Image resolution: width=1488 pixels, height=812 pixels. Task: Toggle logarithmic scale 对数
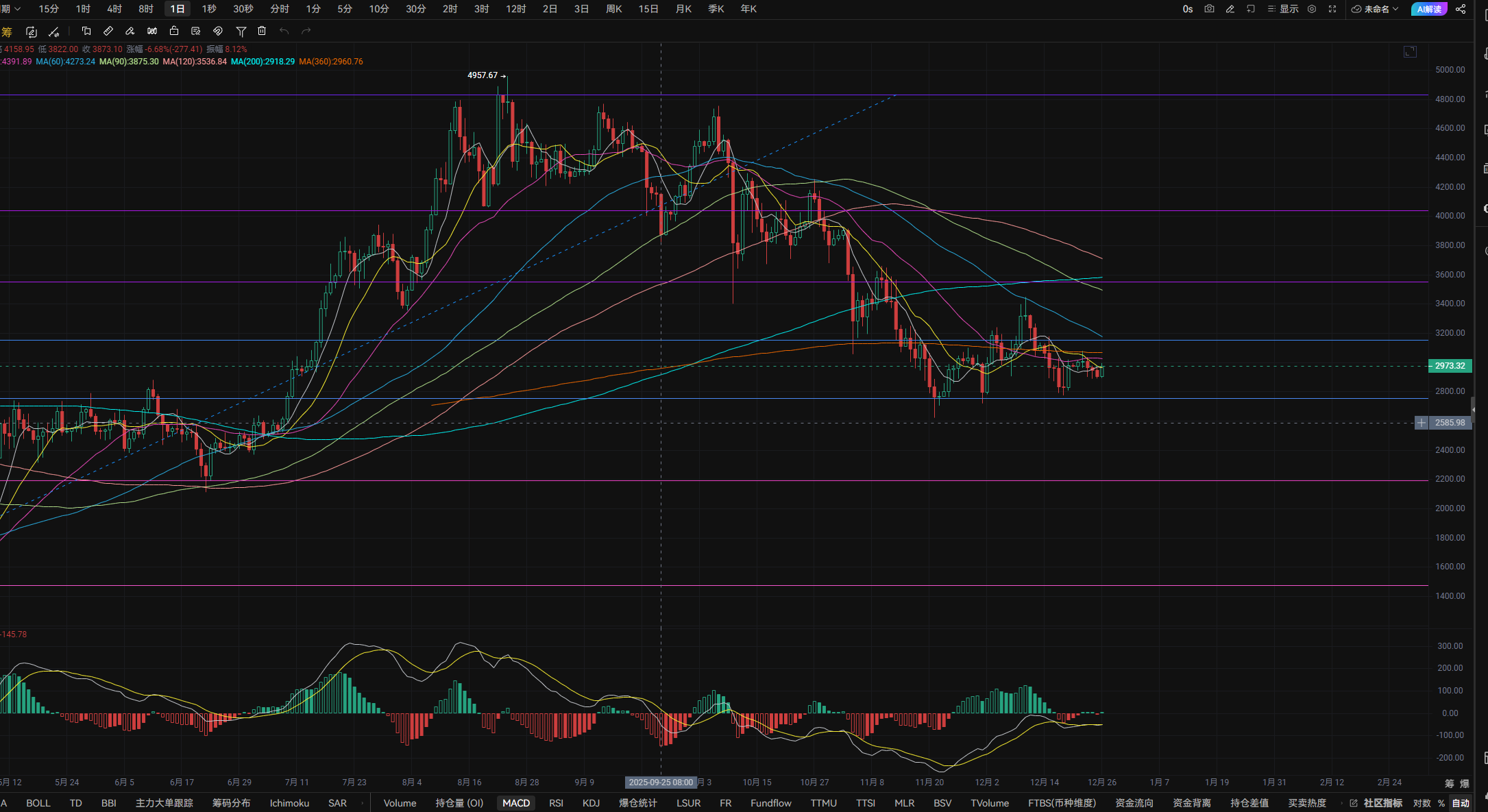coord(1422,802)
